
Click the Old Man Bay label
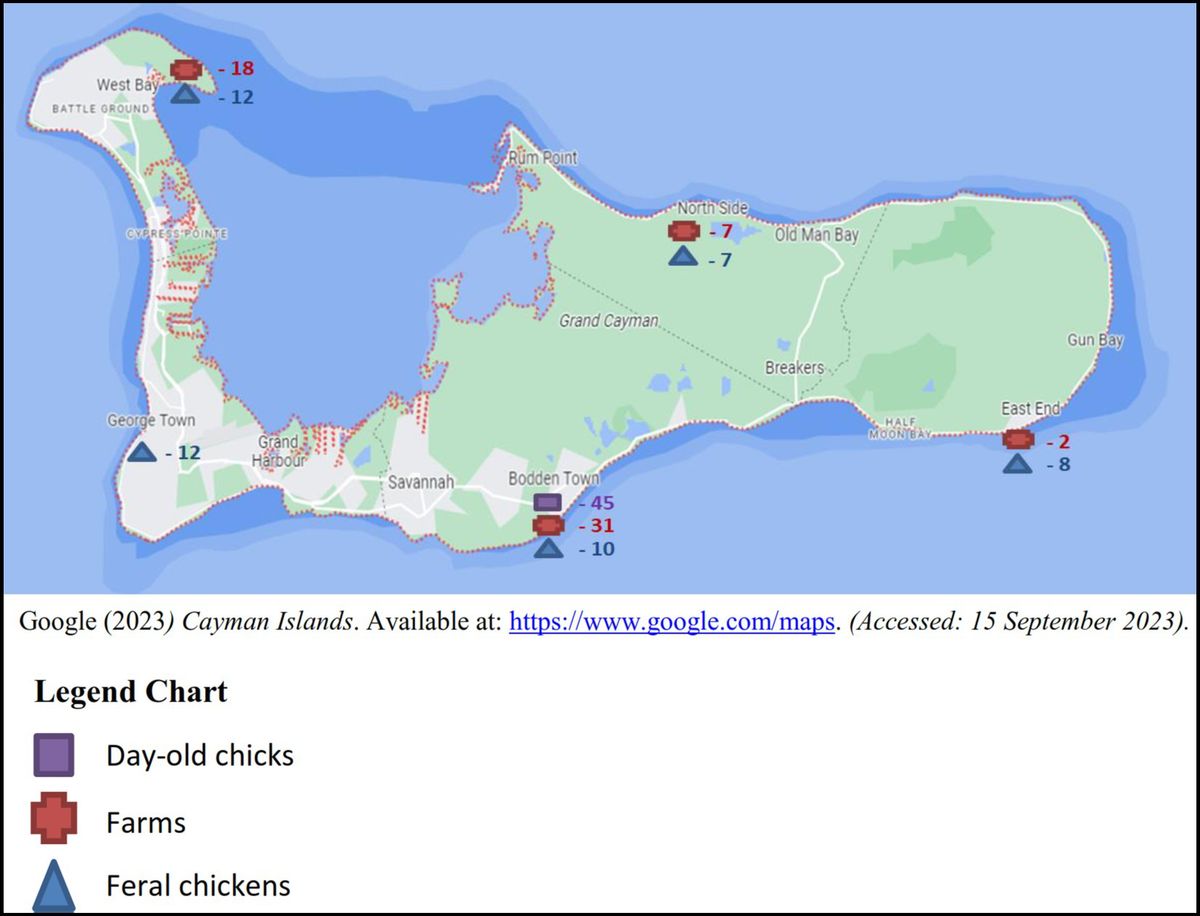pyautogui.click(x=816, y=236)
